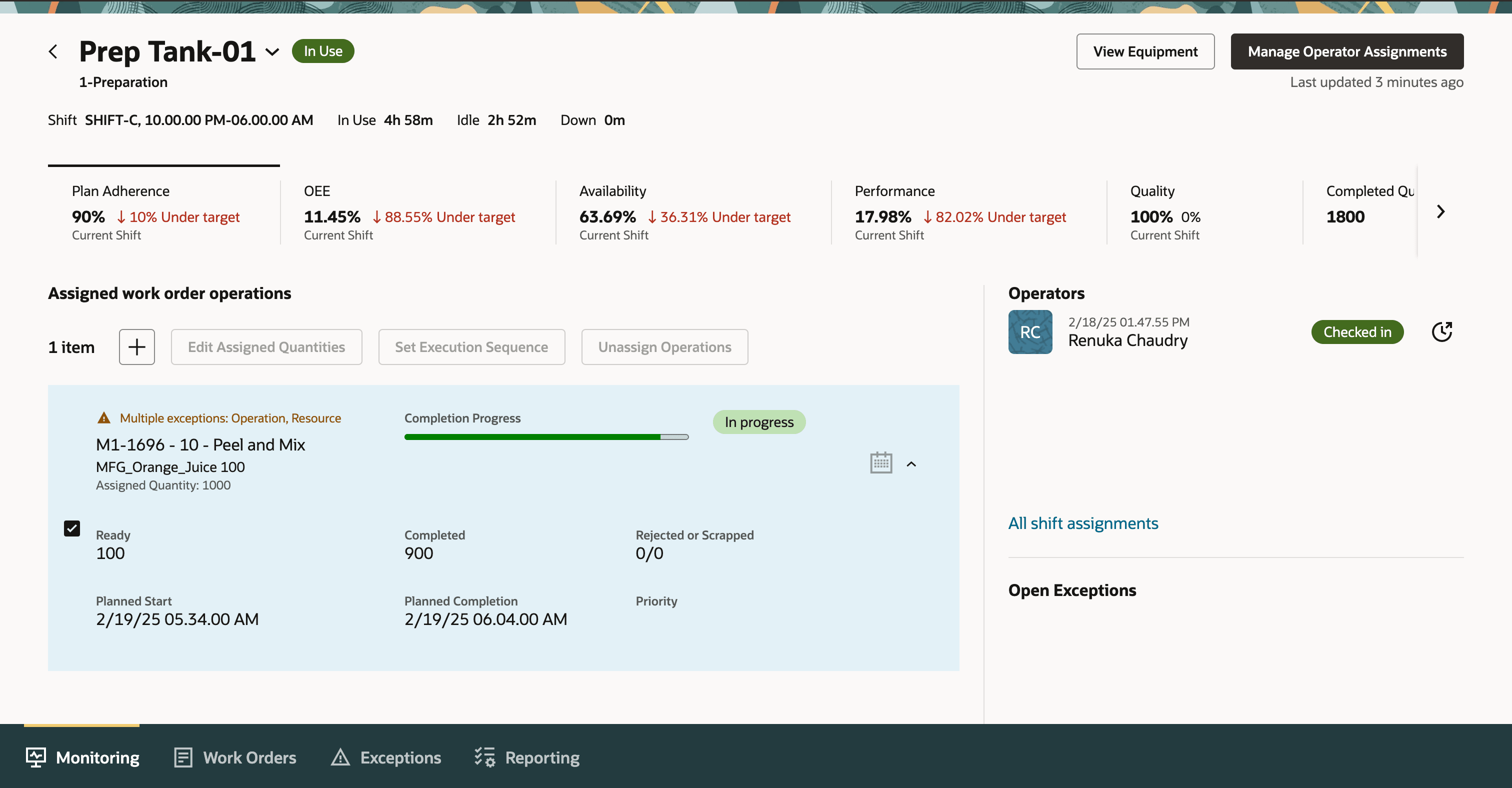Click Manage Operator Assignments button

[1346, 51]
